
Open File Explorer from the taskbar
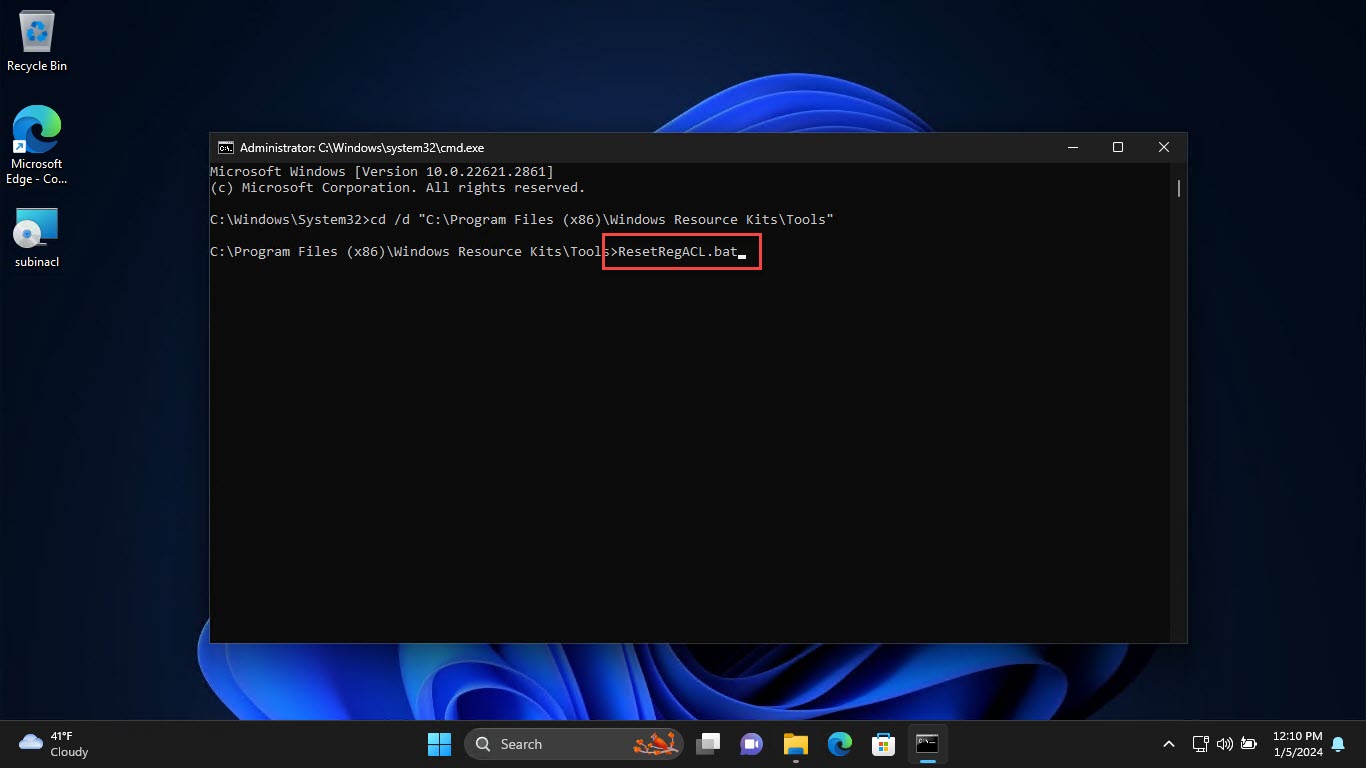pos(795,744)
